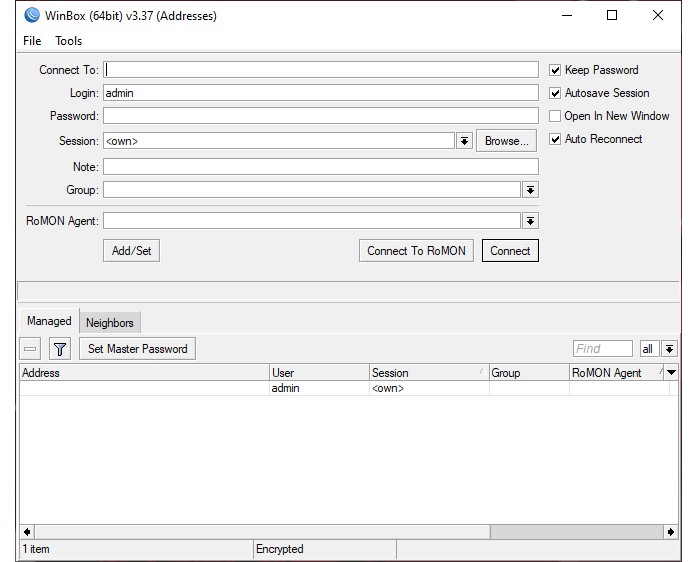This screenshot has width=696, height=562.
Task: Click into the Find search box
Action: click(603, 349)
